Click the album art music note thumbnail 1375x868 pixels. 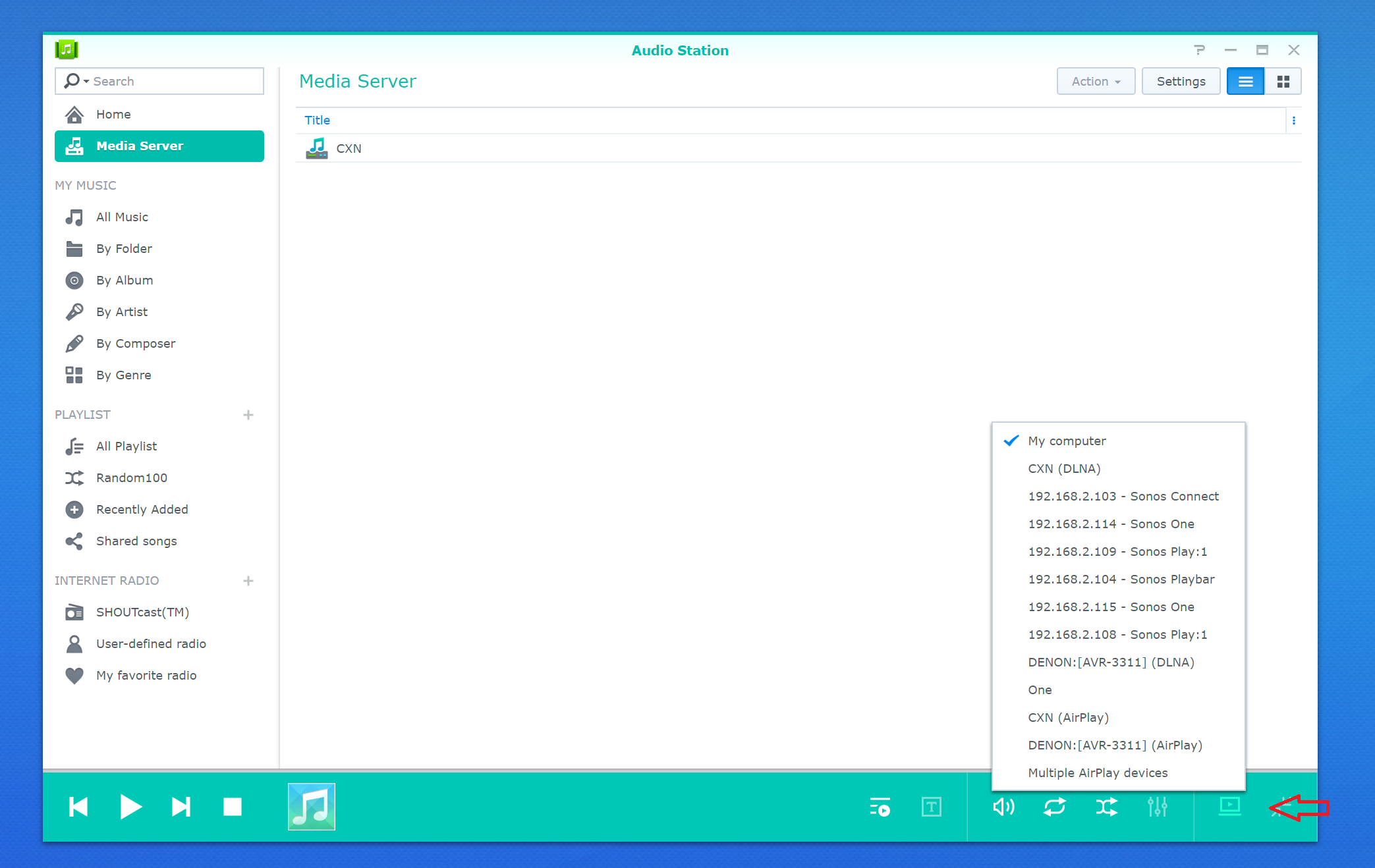click(312, 807)
